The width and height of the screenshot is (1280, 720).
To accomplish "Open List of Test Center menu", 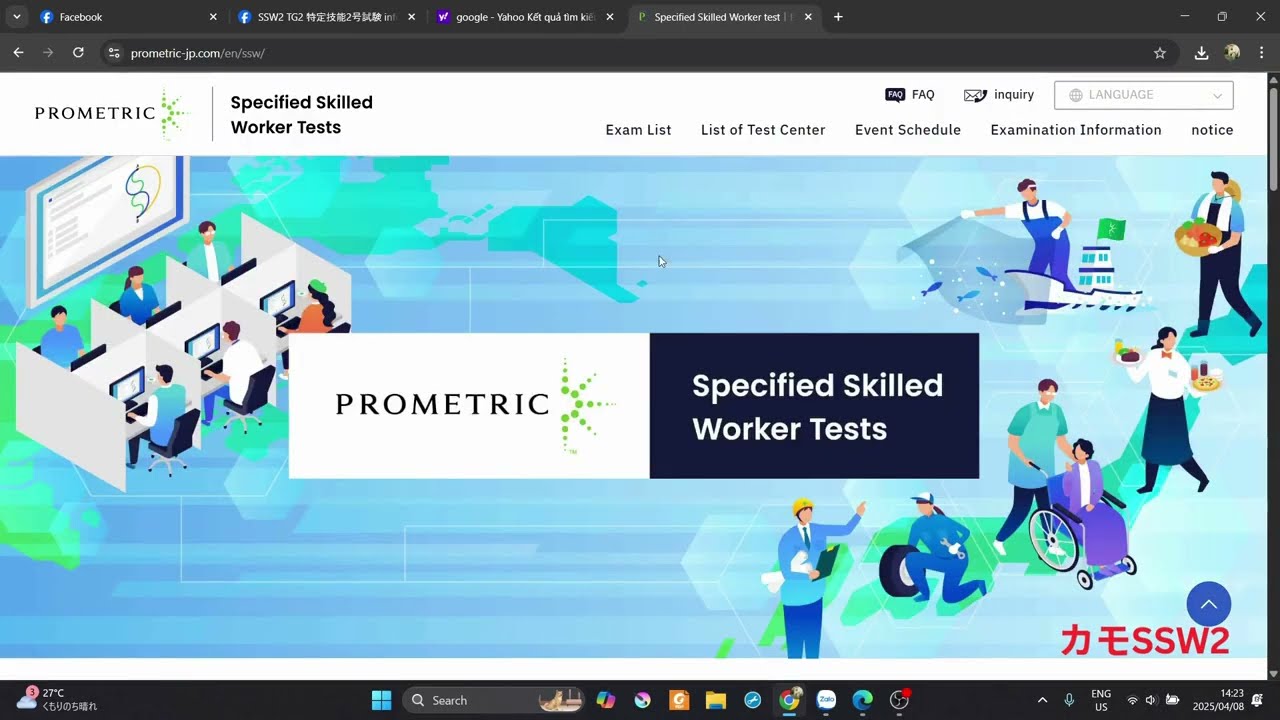I will pos(763,130).
